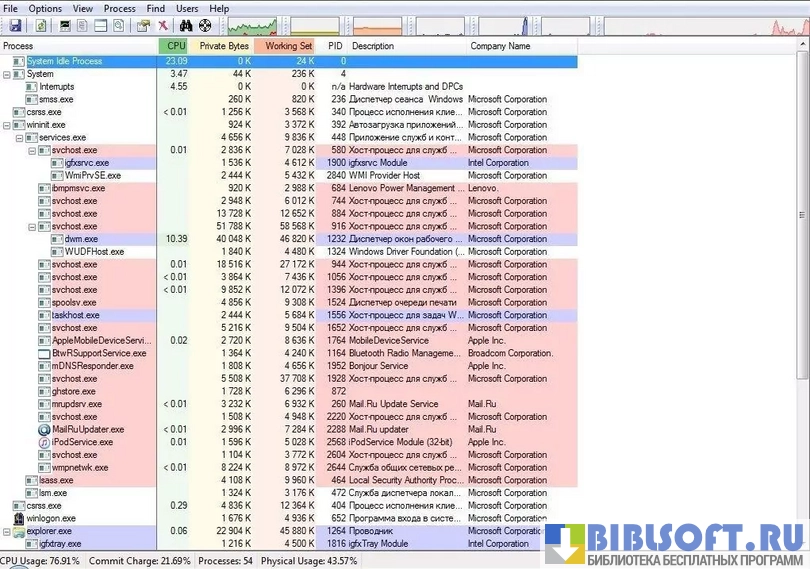The height and width of the screenshot is (569, 810).
Task: Sort by the CPU column header
Action: point(175,46)
